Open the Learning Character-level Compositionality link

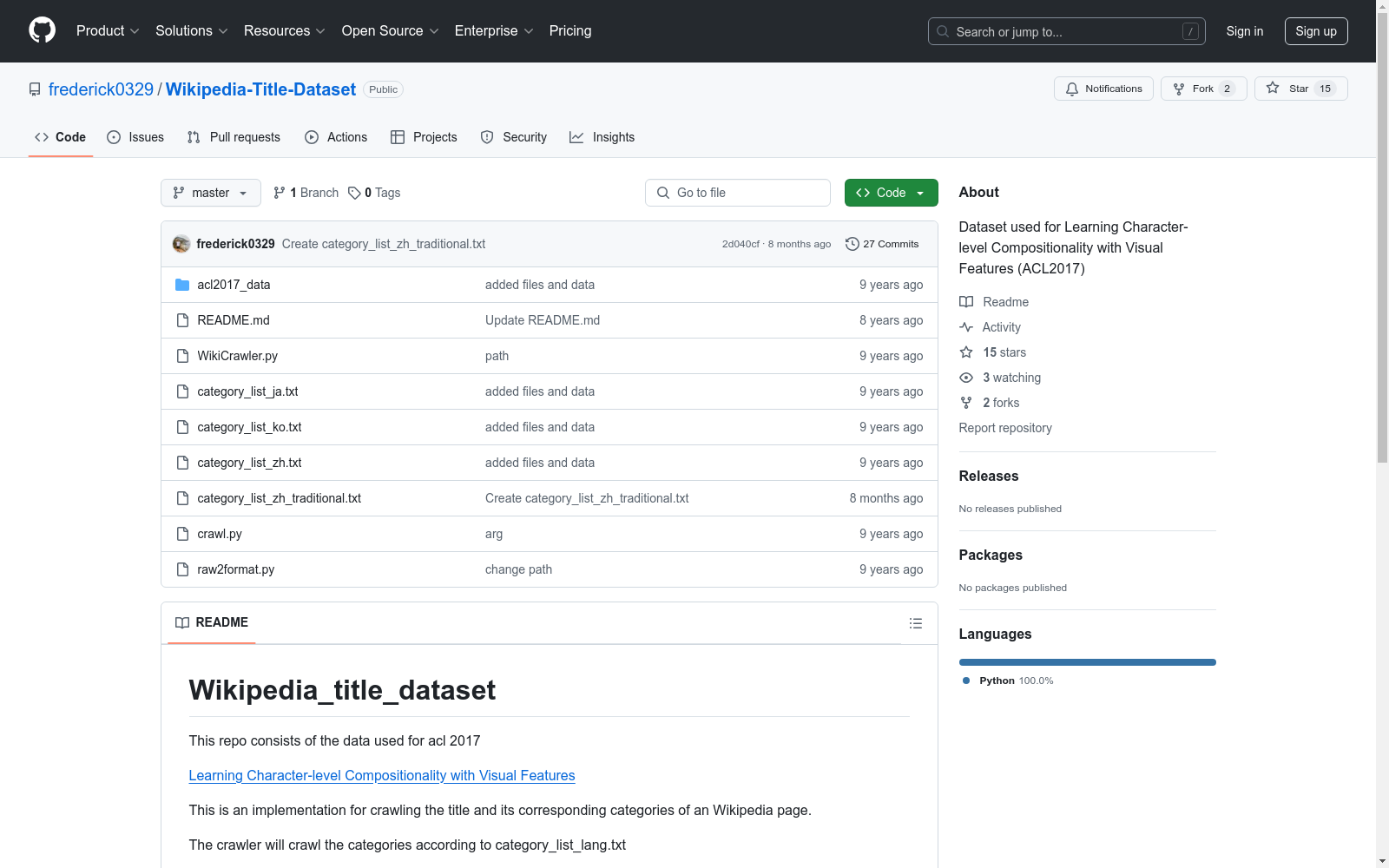click(382, 775)
